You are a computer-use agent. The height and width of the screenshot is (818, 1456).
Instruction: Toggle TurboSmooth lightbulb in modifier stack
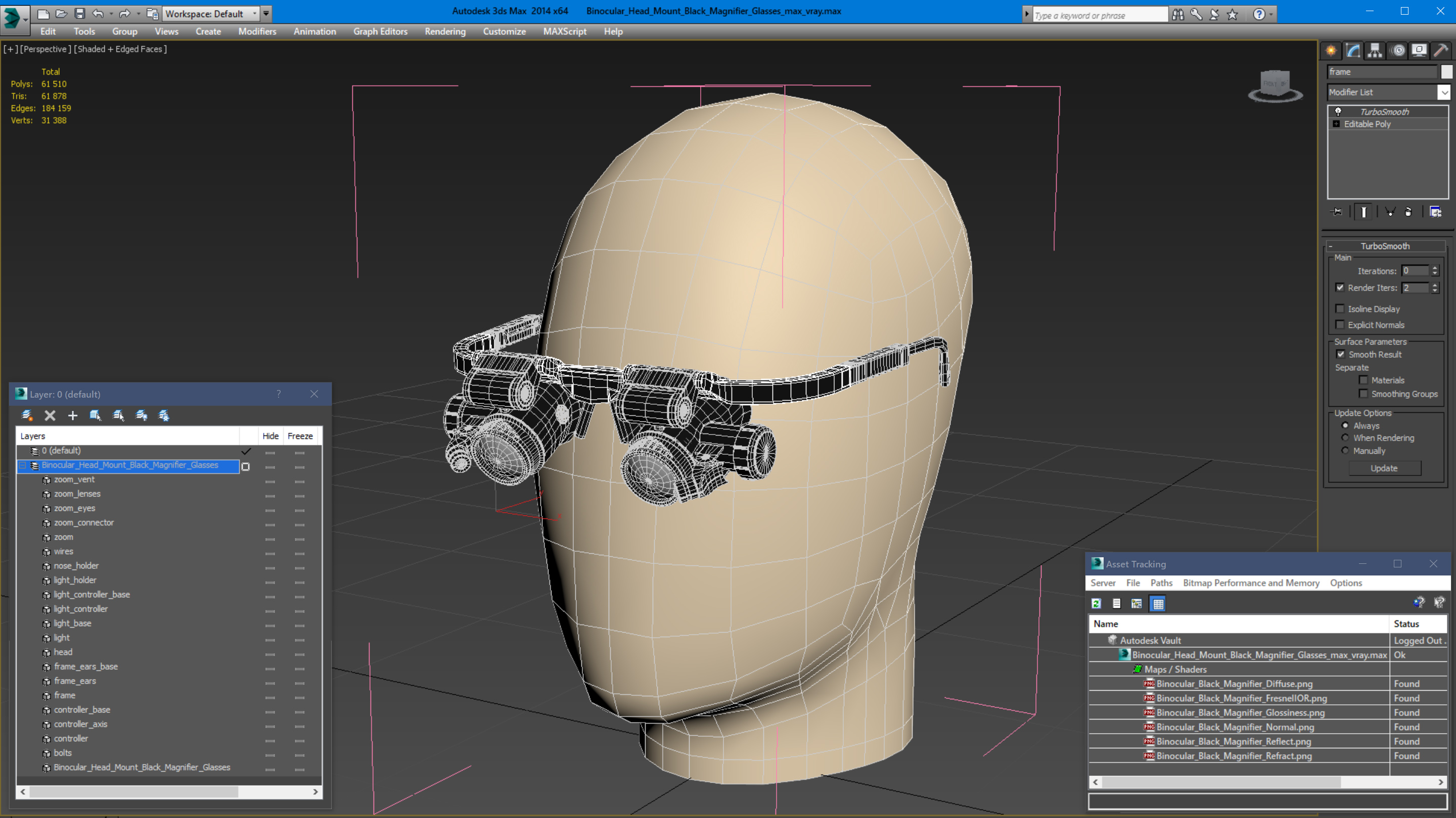pyautogui.click(x=1338, y=111)
